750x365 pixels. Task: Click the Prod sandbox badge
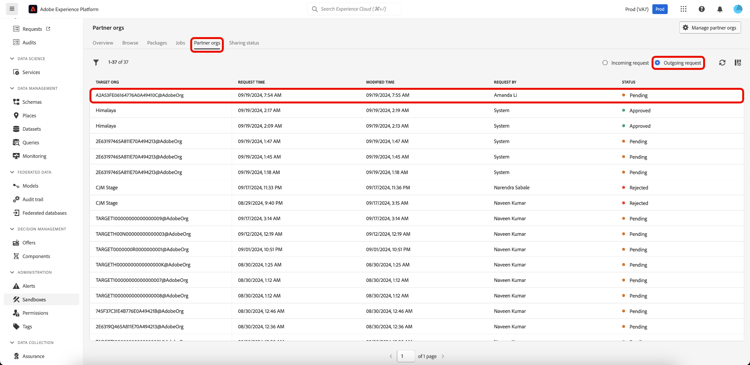tap(660, 9)
